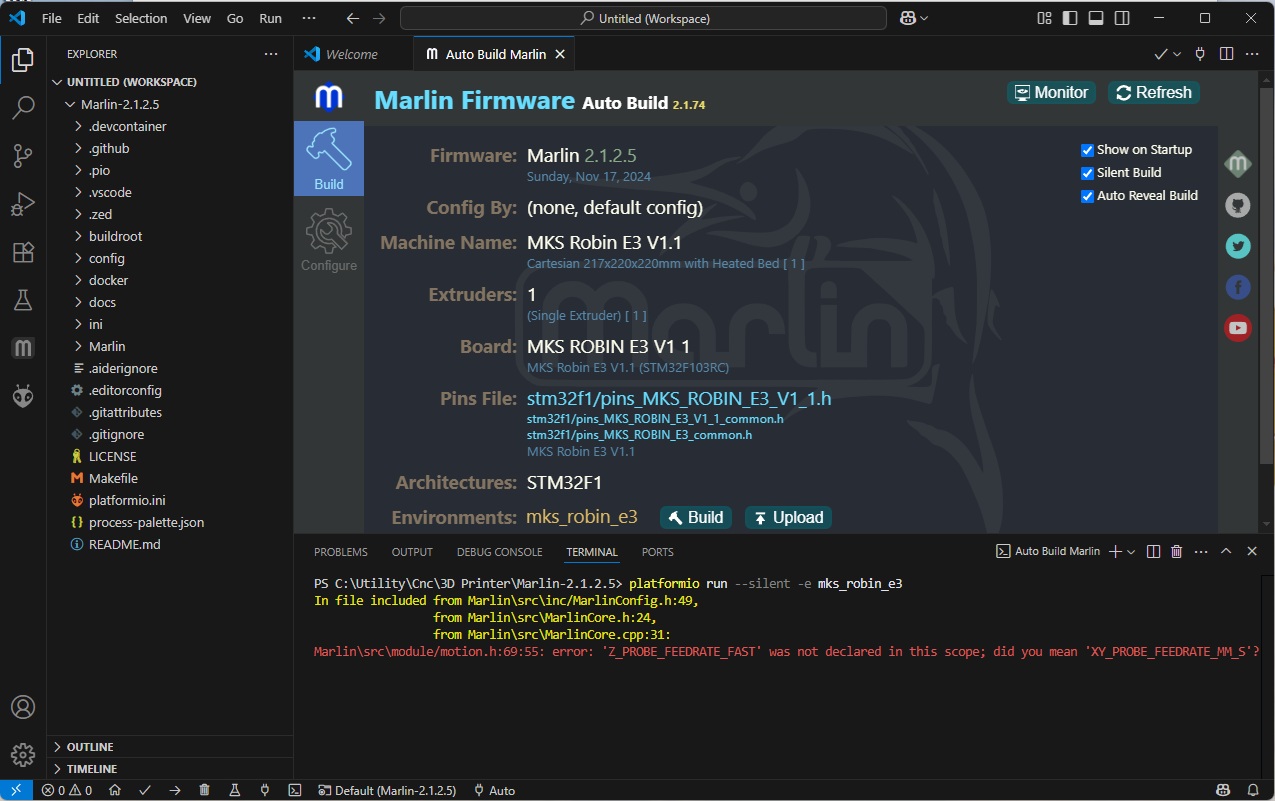This screenshot has height=801, width=1275.
Task: Click the Refresh button
Action: point(1153,92)
